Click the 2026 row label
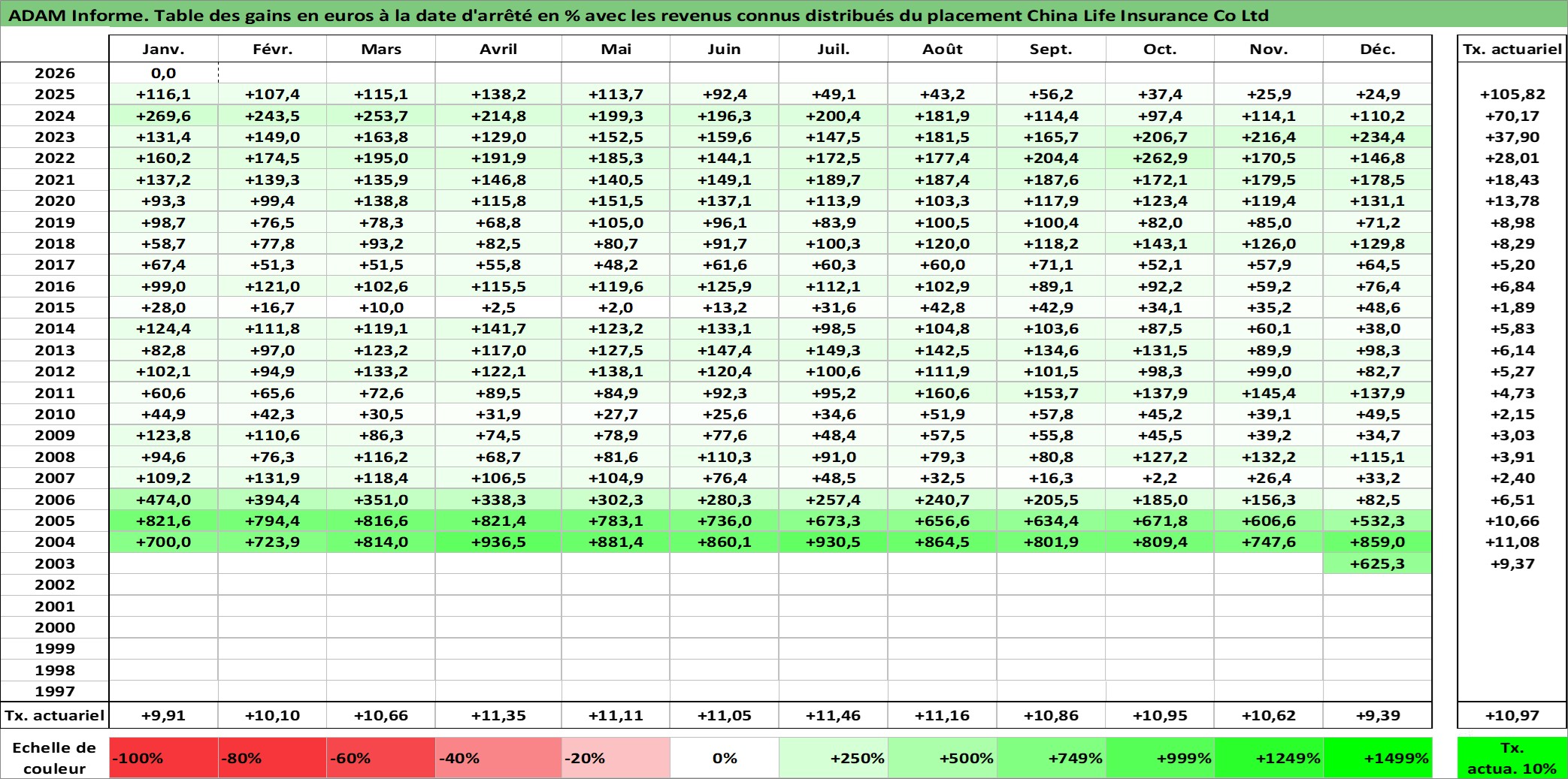The height and width of the screenshot is (779, 1568). coord(55,73)
